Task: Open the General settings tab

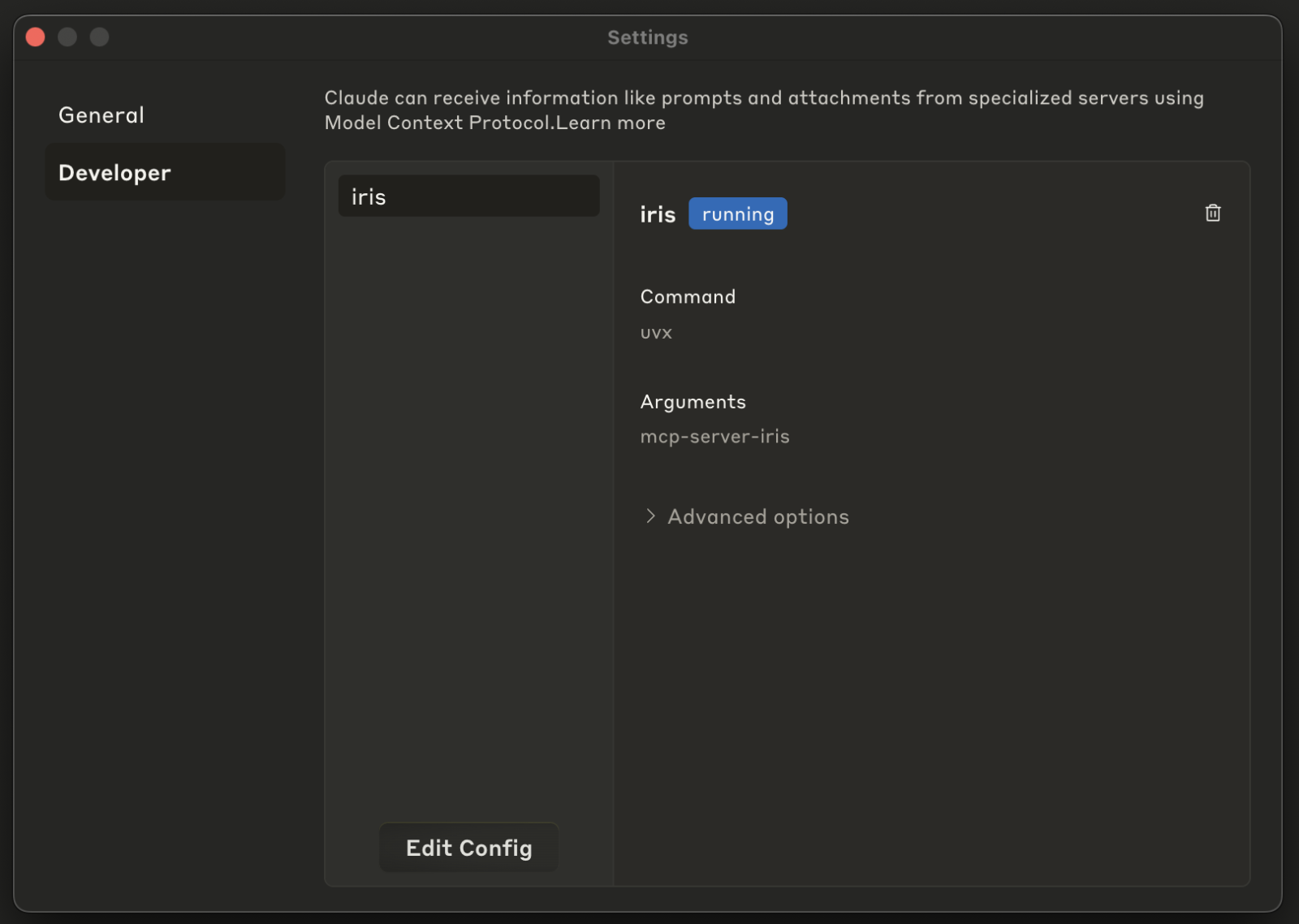Action: [101, 115]
